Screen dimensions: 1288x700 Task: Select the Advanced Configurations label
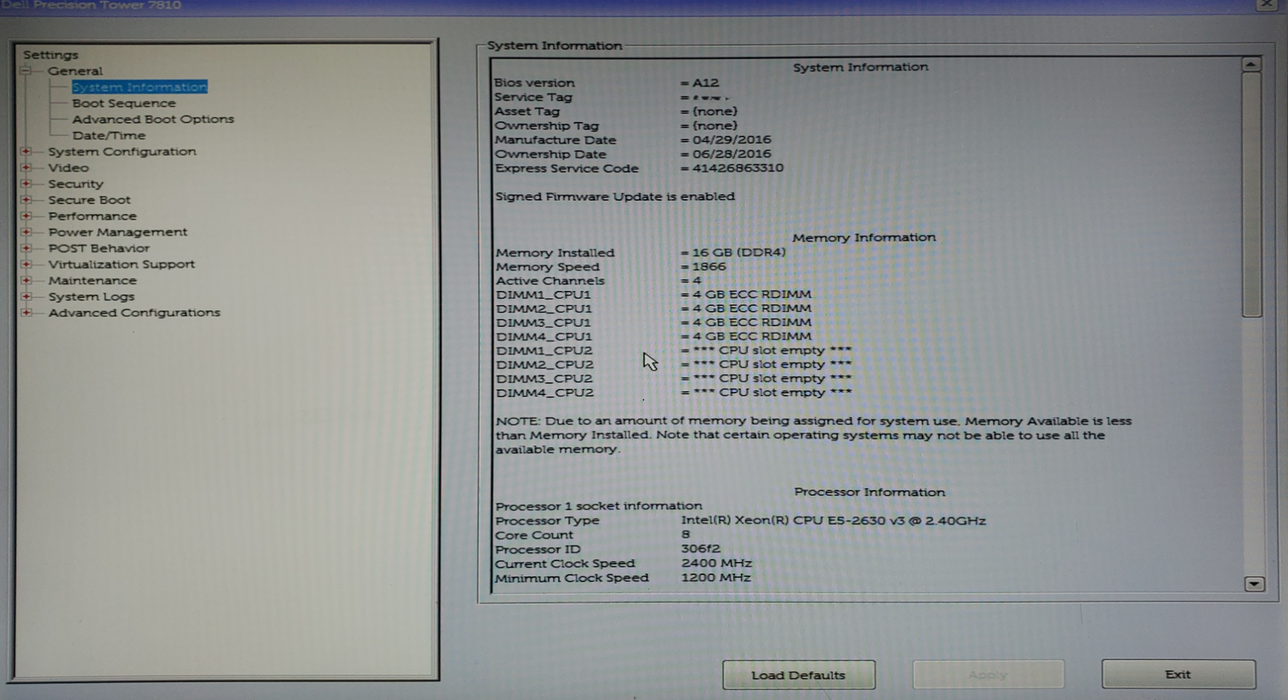pyautogui.click(x=134, y=312)
